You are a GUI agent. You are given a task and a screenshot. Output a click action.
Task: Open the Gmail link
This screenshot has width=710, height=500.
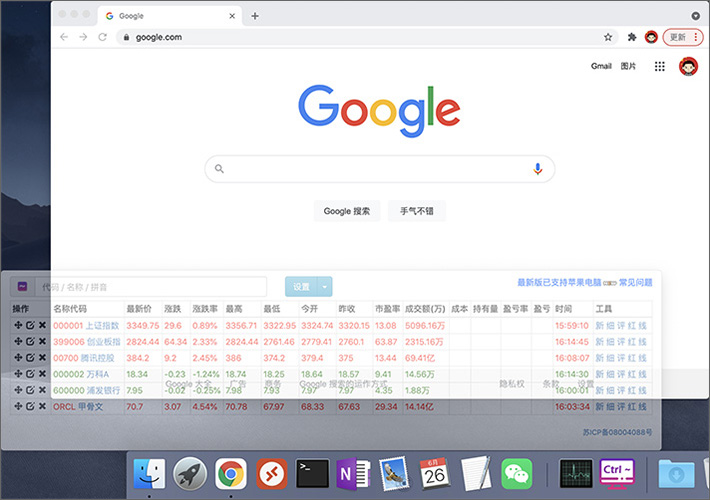coord(601,66)
